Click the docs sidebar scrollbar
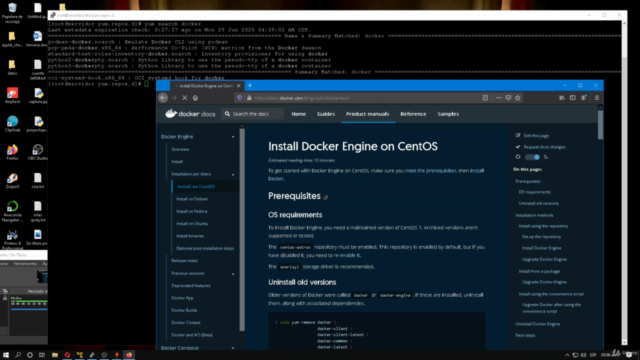Screen dimensions: 640x360 tap(242, 230)
